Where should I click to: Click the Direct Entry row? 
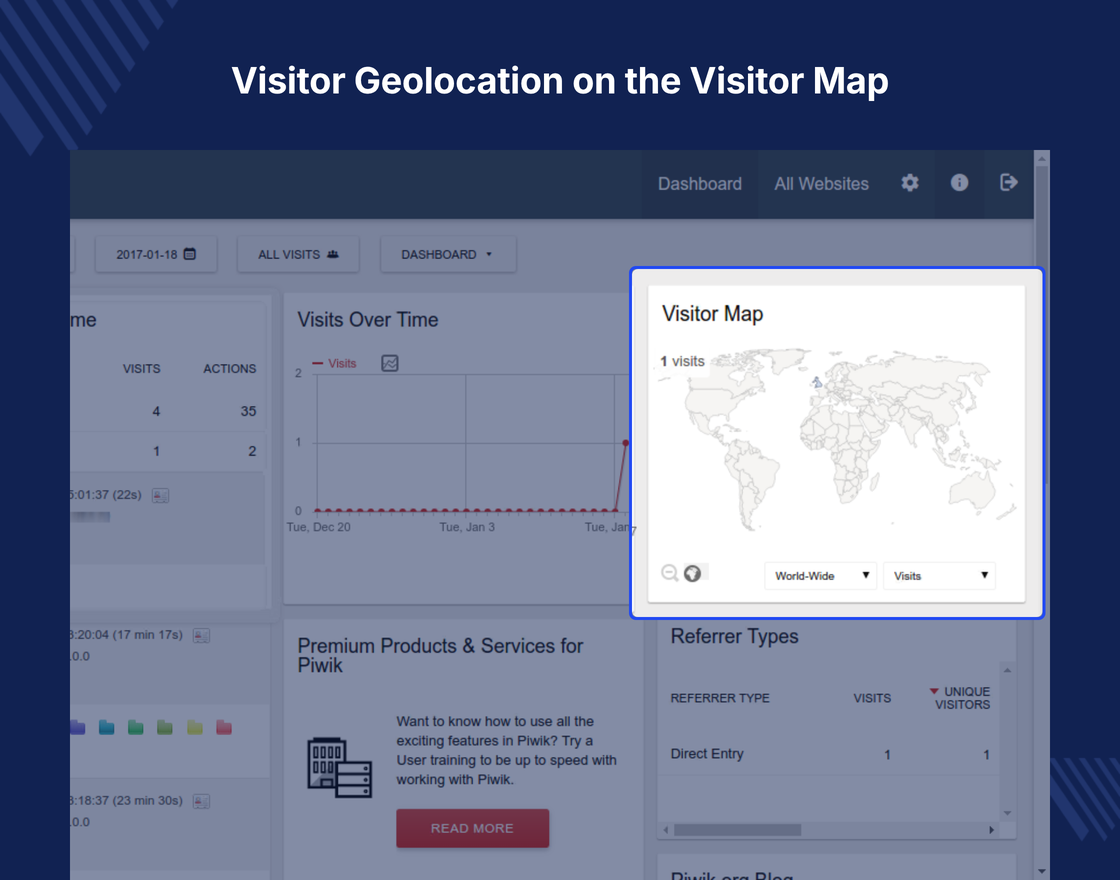click(830, 754)
